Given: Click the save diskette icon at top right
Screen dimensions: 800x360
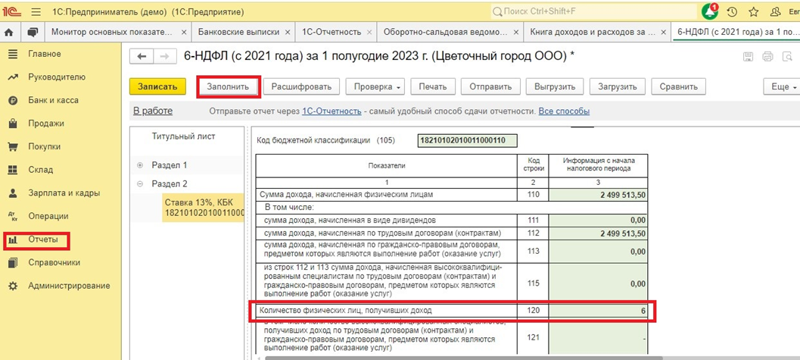Looking at the screenshot, I should click(x=748, y=57).
